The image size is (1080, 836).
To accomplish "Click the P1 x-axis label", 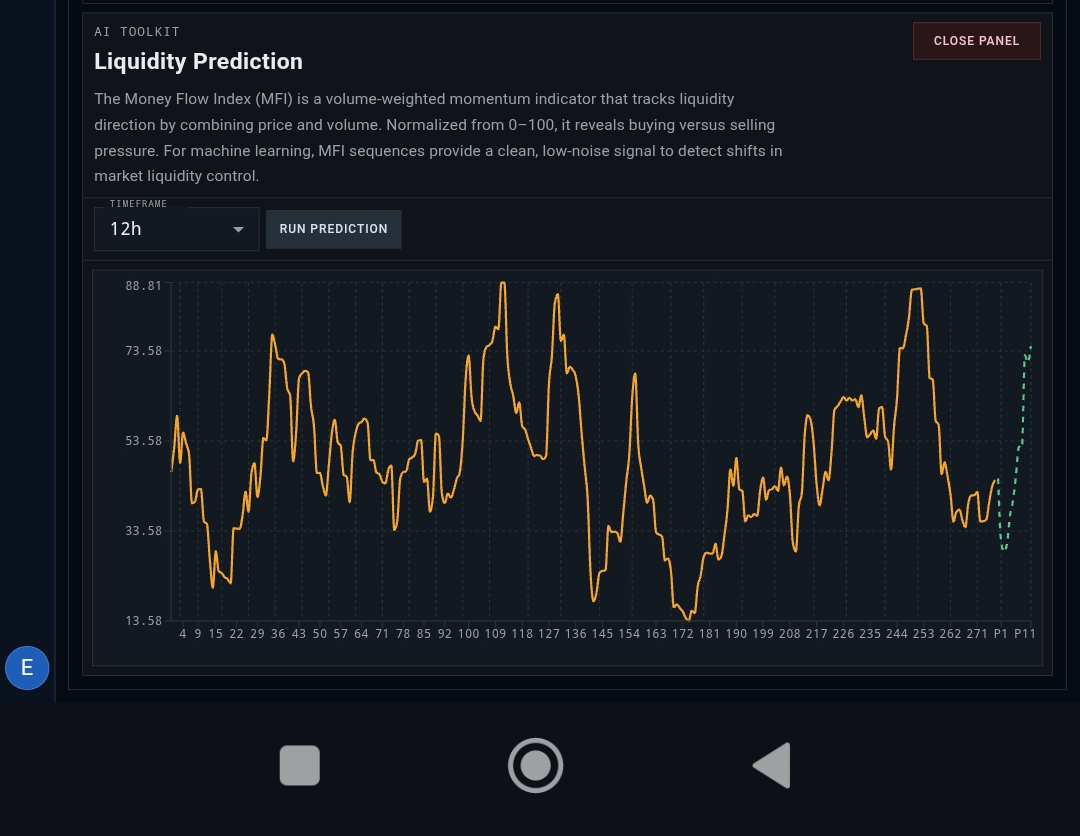I will (x=1000, y=634).
